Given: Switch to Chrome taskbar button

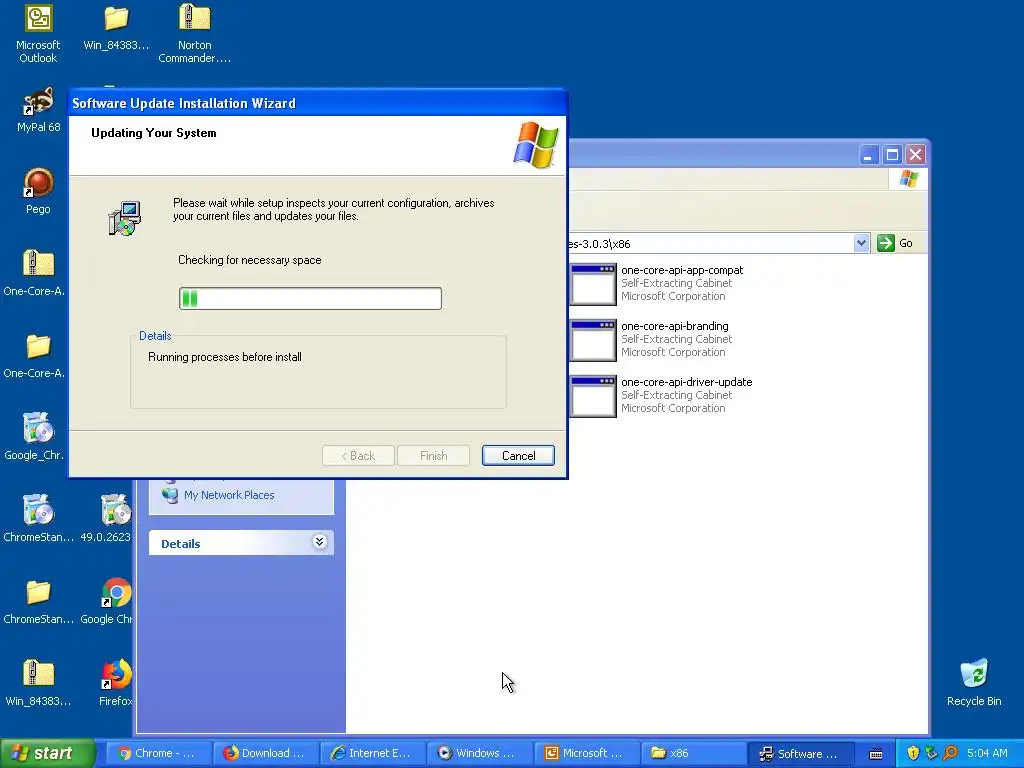Looking at the screenshot, I should click(x=159, y=753).
